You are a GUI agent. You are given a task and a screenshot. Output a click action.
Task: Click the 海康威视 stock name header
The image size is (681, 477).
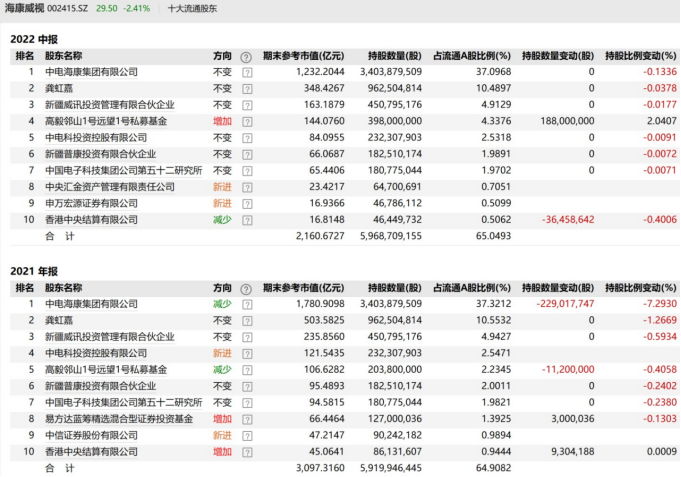tap(27, 8)
